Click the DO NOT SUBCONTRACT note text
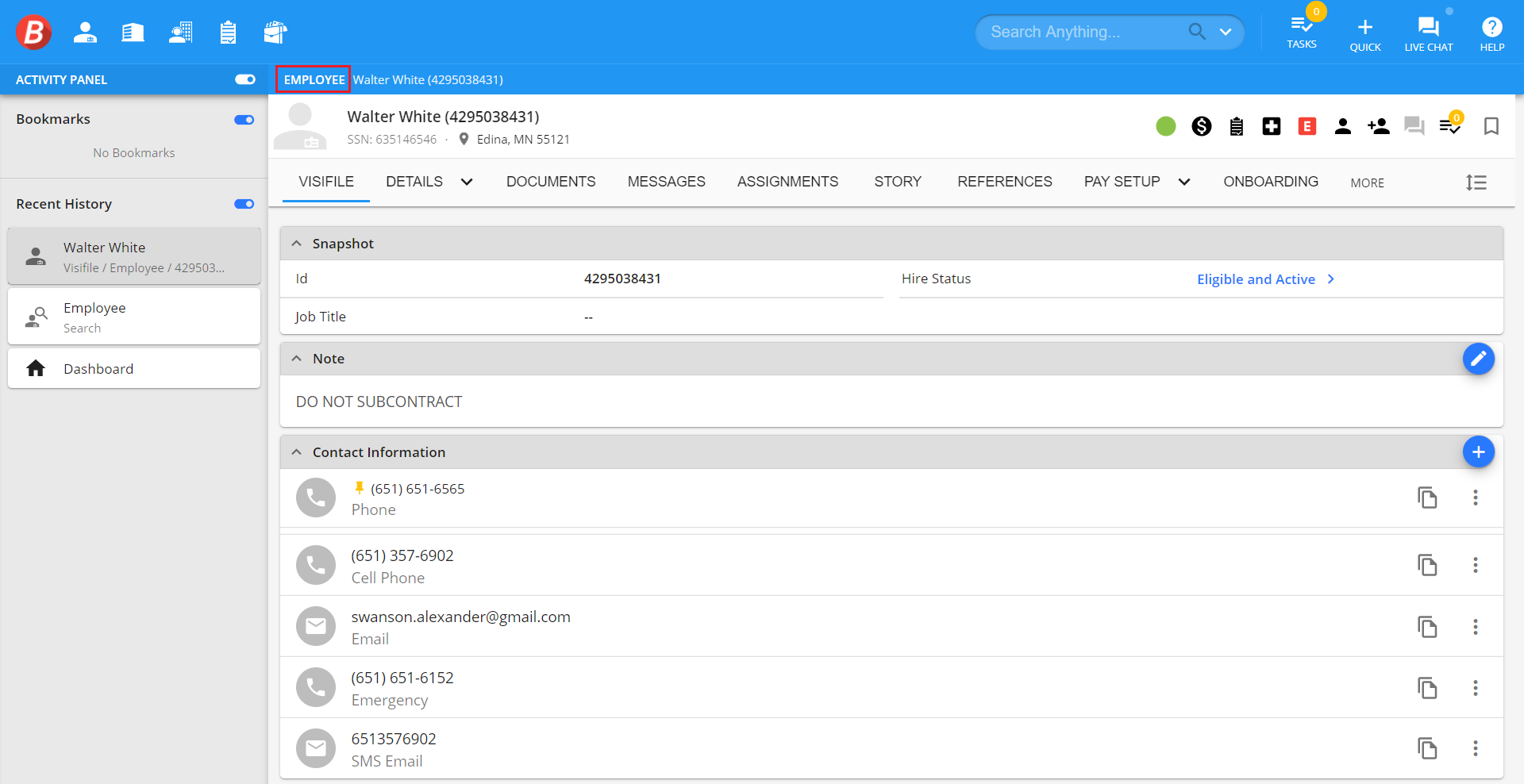This screenshot has width=1524, height=784. click(x=379, y=402)
